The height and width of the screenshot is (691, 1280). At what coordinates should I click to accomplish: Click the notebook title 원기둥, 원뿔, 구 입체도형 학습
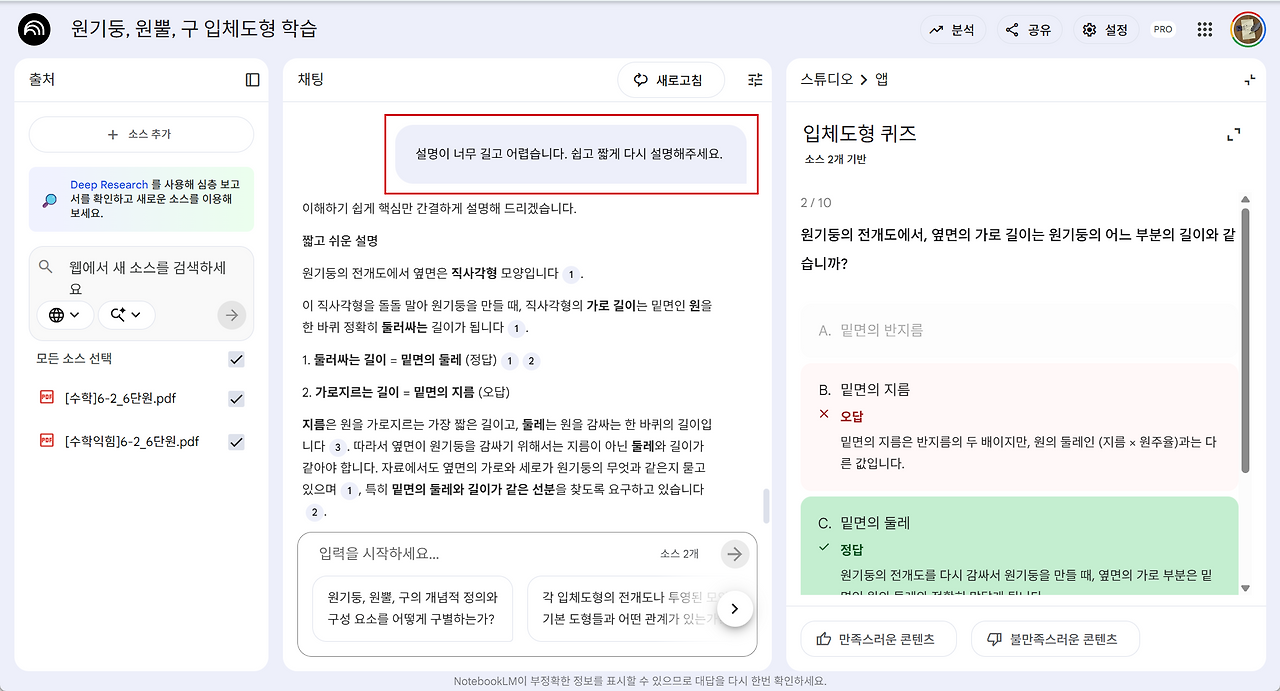pyautogui.click(x=194, y=29)
